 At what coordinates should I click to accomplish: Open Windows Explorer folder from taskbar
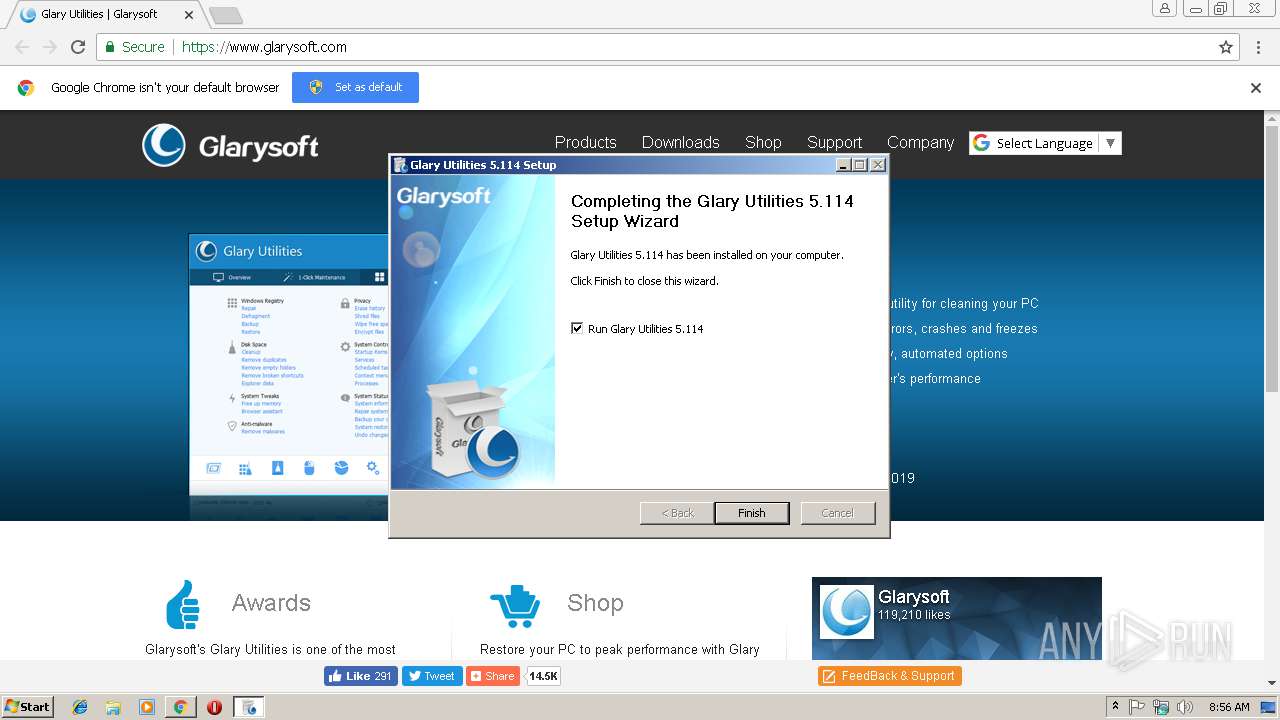[x=113, y=707]
